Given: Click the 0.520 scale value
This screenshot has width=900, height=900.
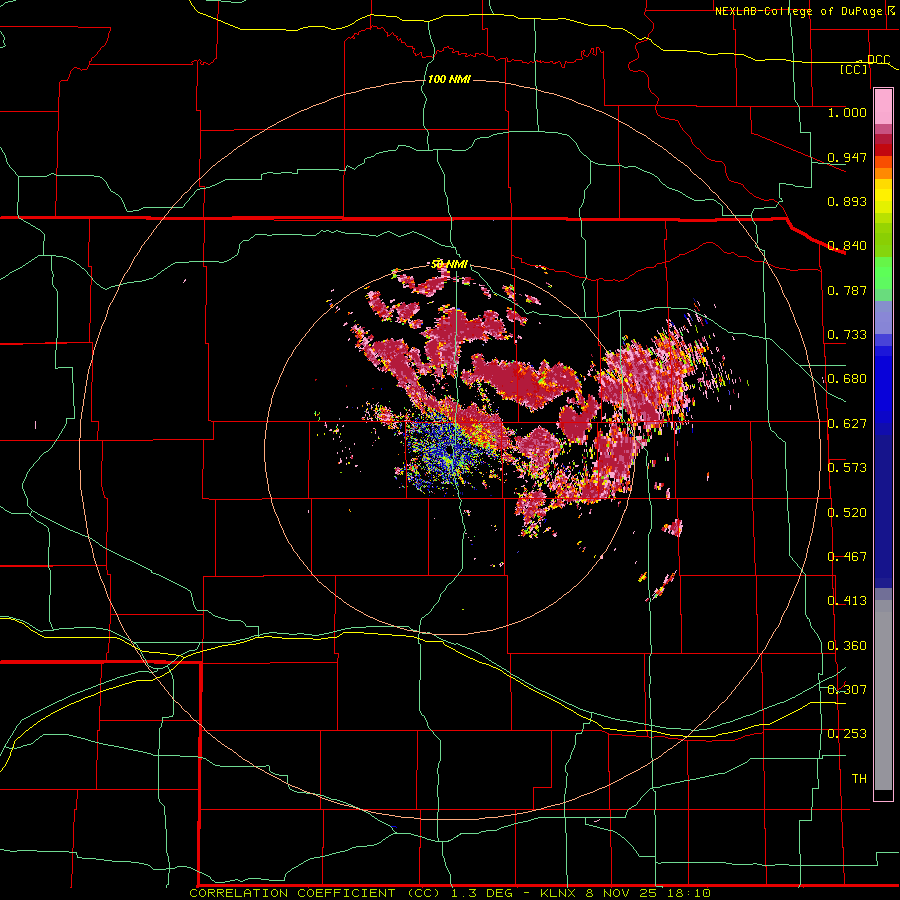Looking at the screenshot, I should coord(847,513).
